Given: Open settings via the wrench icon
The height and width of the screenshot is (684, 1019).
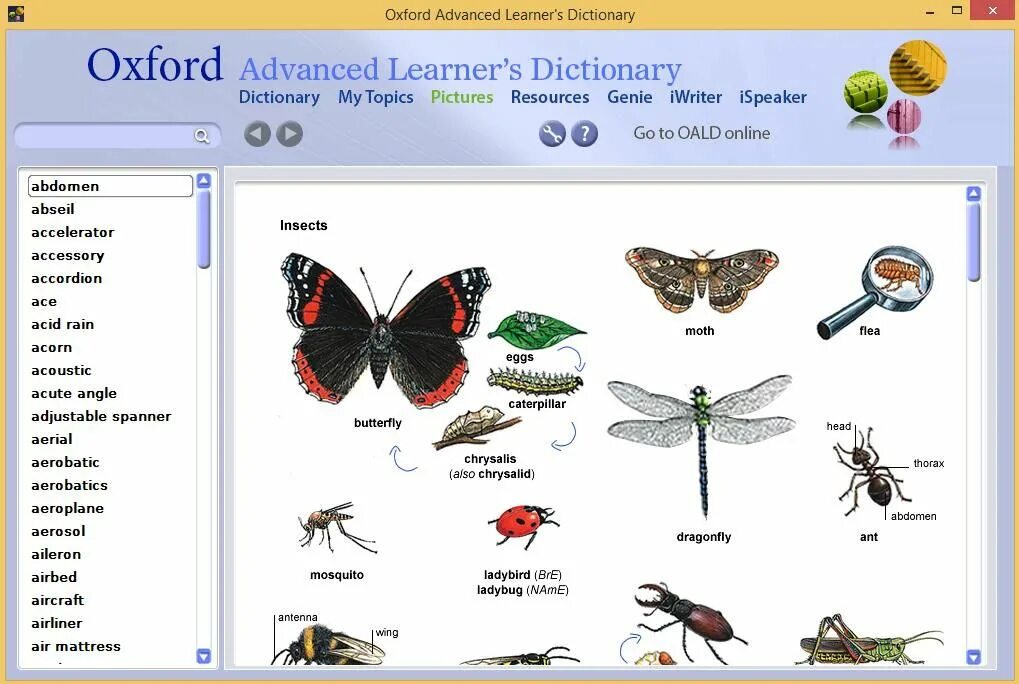Looking at the screenshot, I should 552,134.
